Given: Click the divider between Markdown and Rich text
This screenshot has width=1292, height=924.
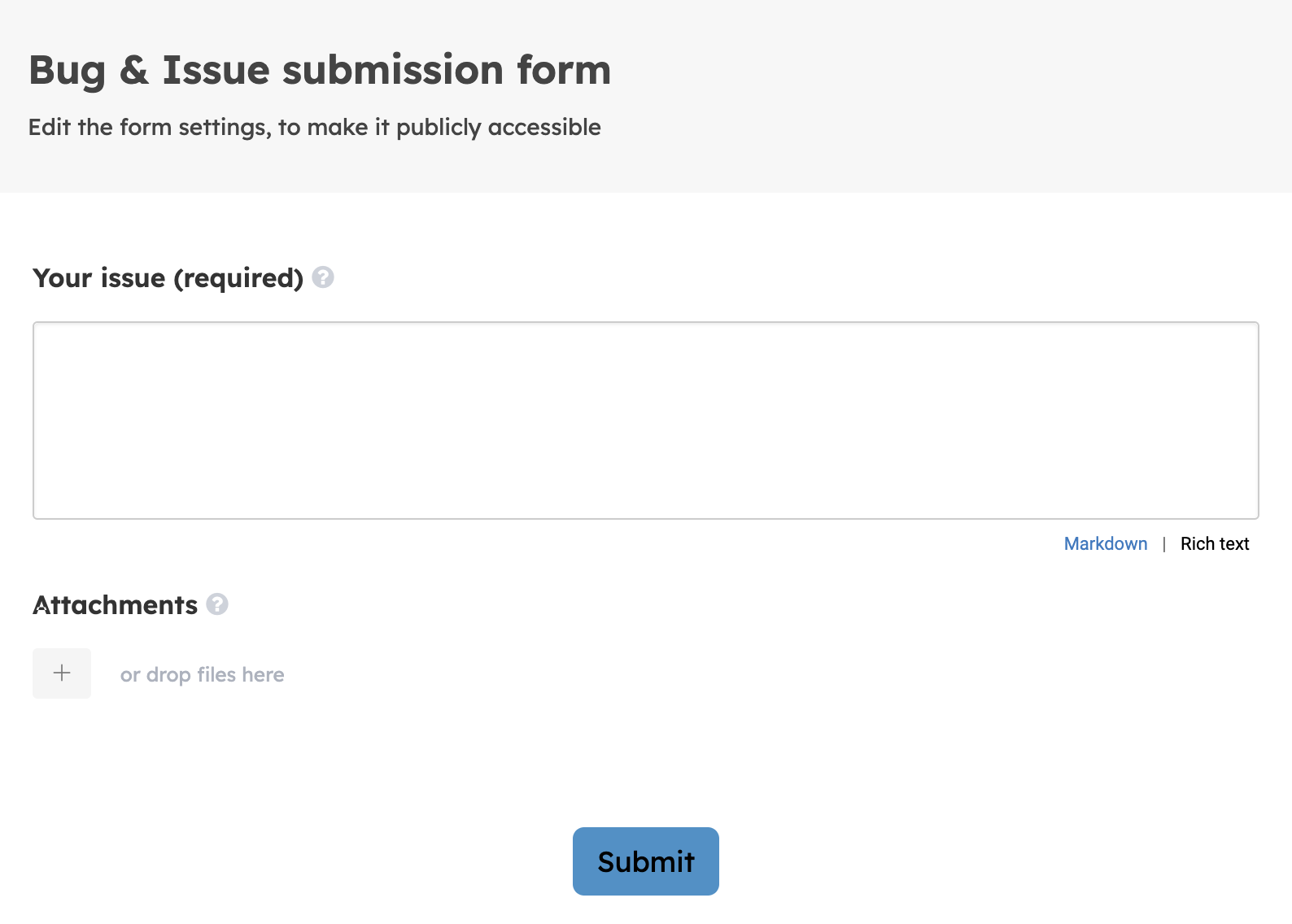Looking at the screenshot, I should 1164,544.
